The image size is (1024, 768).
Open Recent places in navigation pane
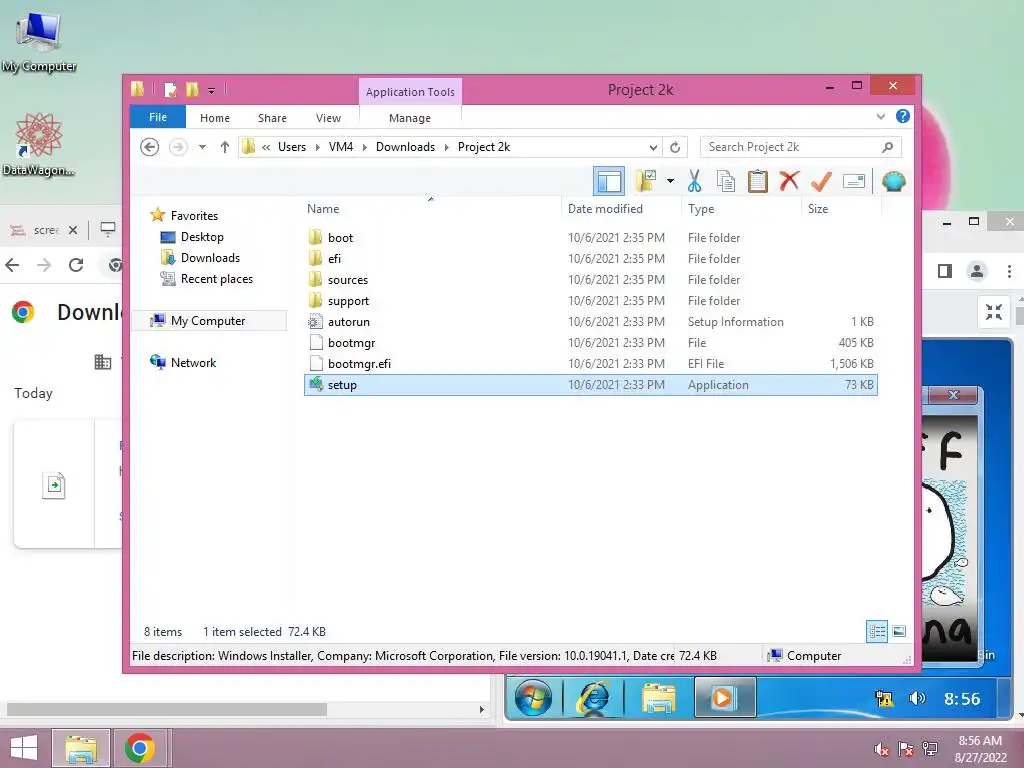click(217, 279)
